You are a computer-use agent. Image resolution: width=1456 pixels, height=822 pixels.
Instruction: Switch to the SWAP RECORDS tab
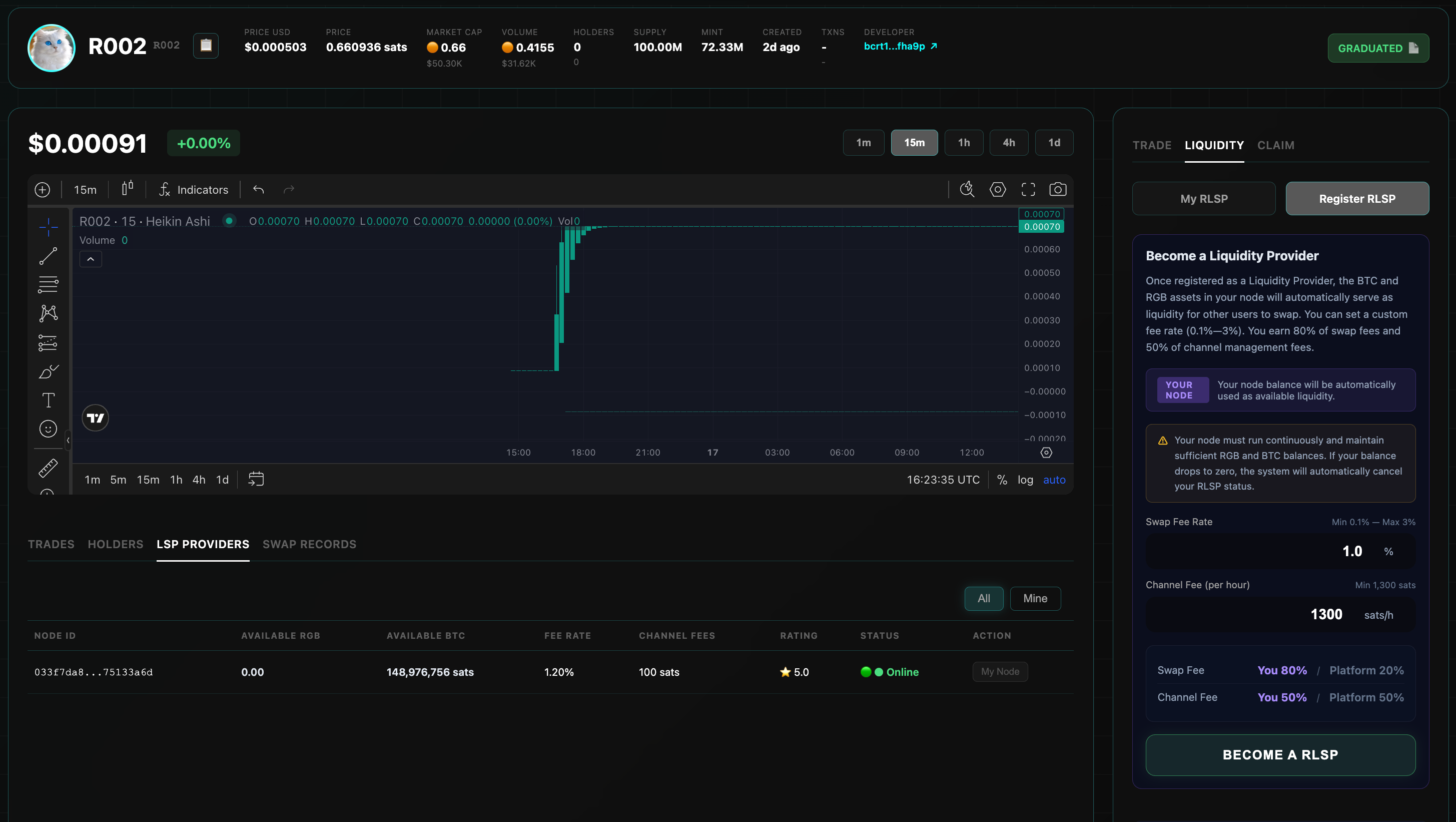point(309,544)
